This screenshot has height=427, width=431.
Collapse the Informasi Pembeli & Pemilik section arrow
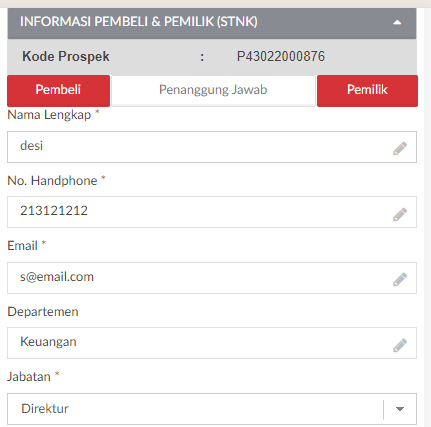click(397, 22)
